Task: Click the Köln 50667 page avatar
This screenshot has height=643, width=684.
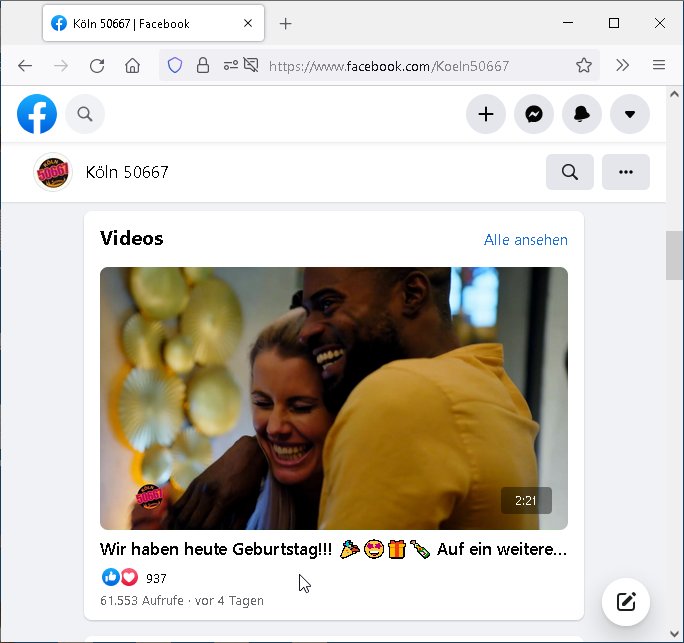Action: tap(52, 172)
